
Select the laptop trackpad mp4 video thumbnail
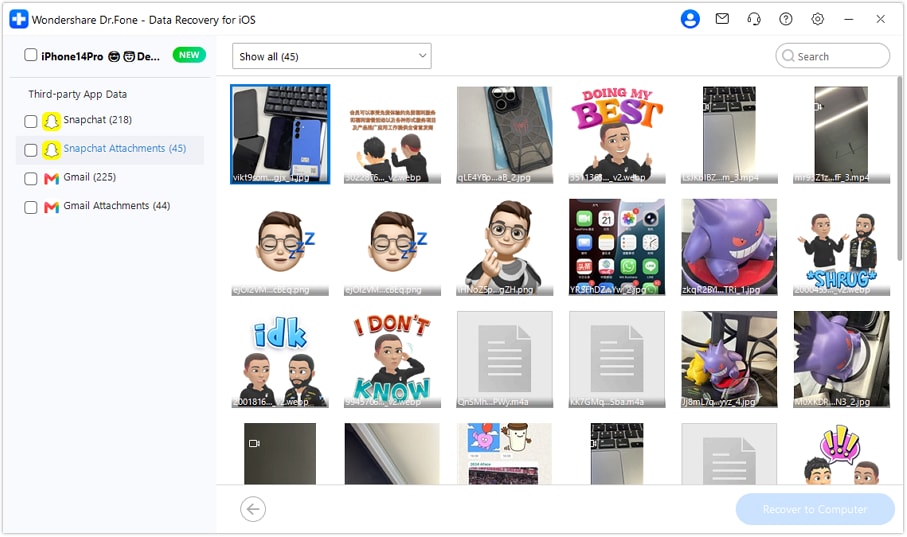coord(729,134)
